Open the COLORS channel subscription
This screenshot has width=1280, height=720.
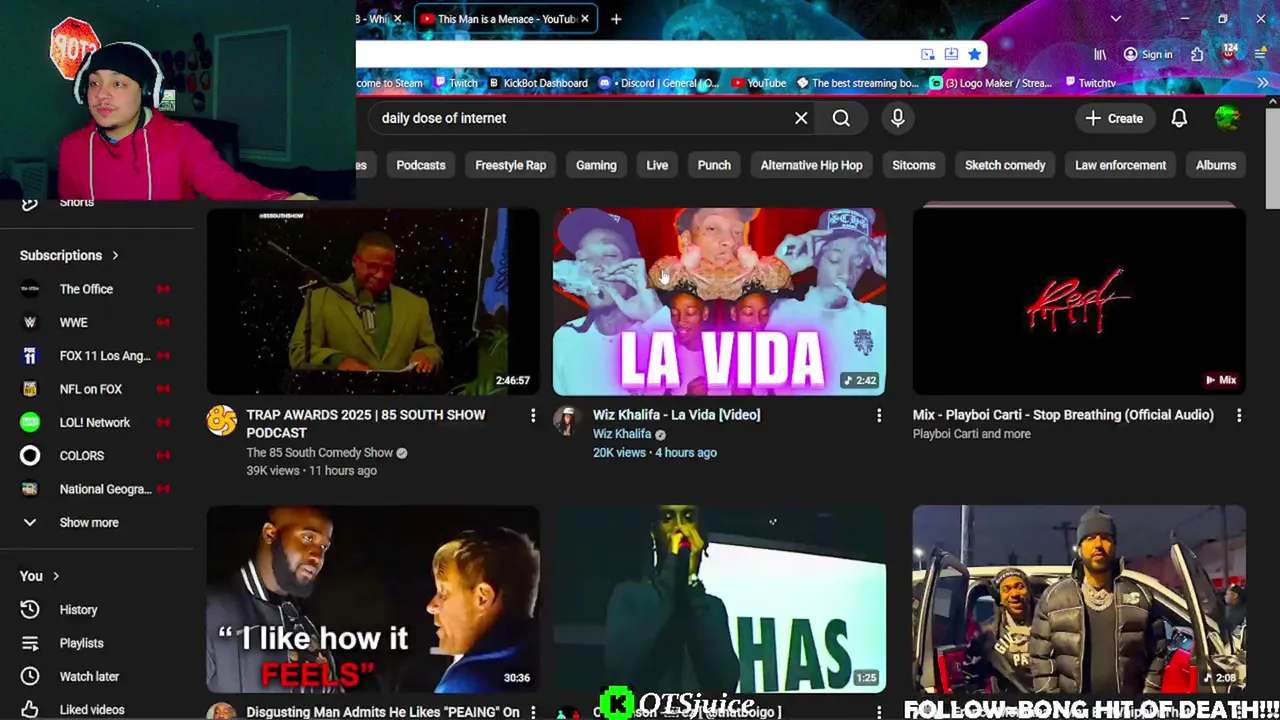95,456
